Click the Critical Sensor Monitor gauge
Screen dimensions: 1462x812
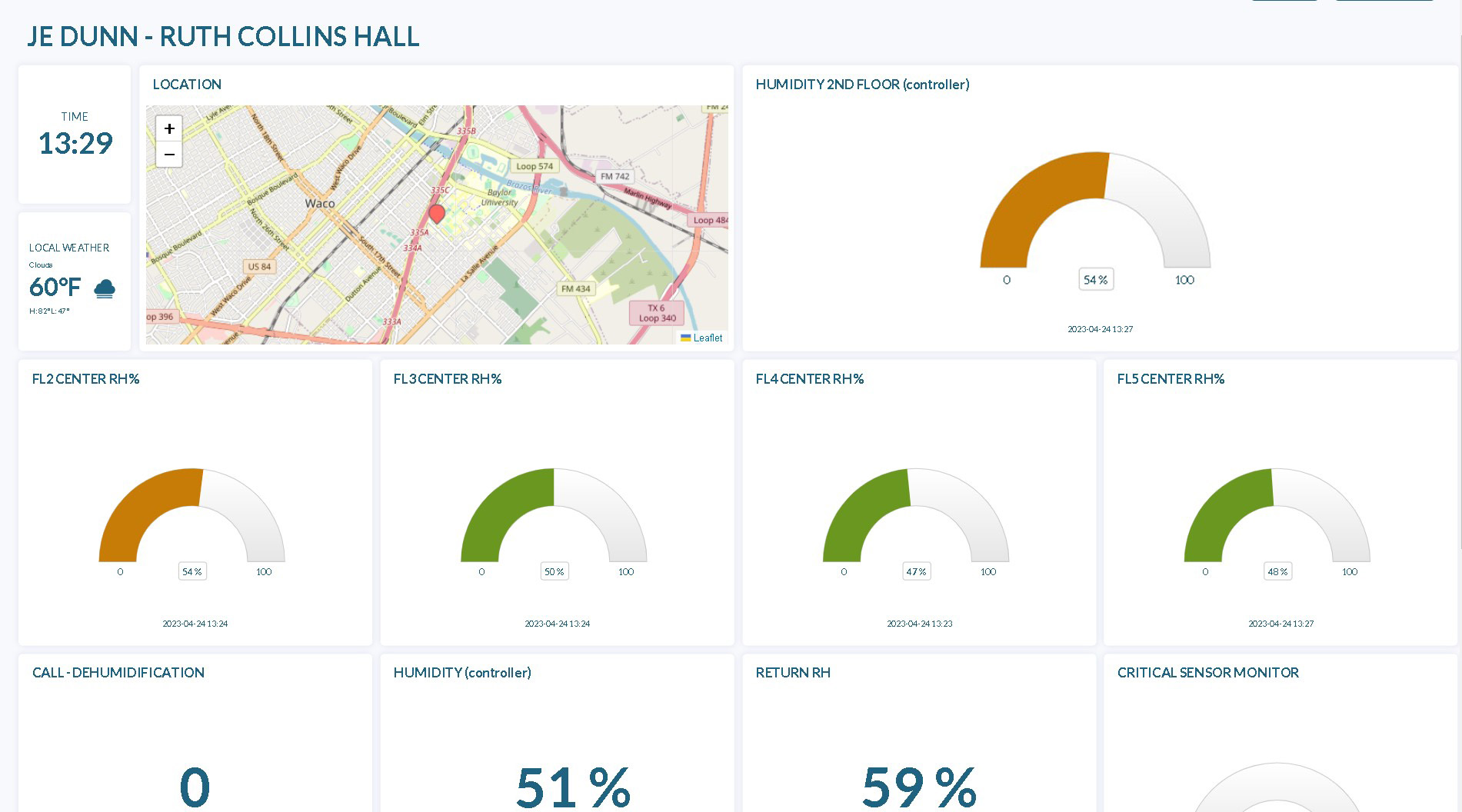1277,788
